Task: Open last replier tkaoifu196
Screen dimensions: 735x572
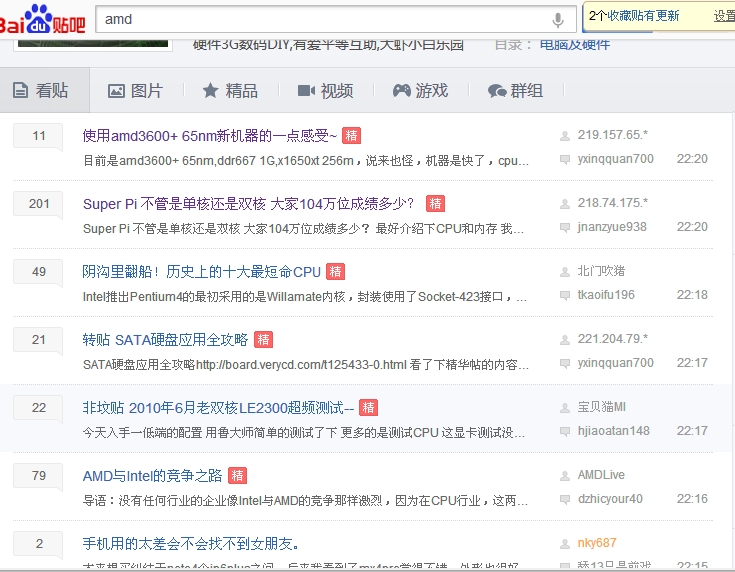Action: (606, 295)
